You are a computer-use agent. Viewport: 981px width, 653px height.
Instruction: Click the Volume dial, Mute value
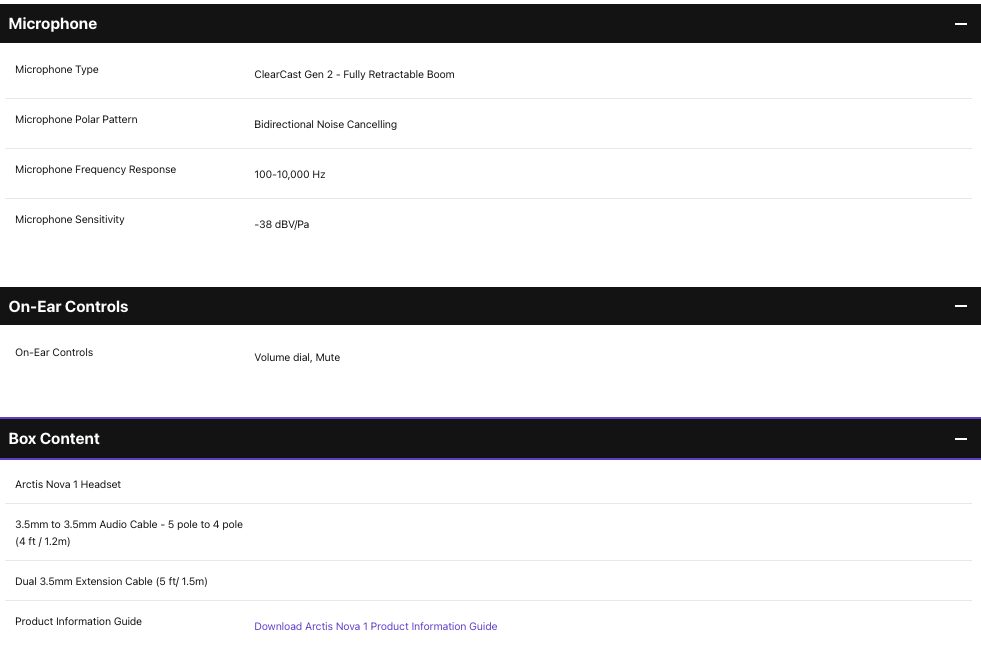297,358
